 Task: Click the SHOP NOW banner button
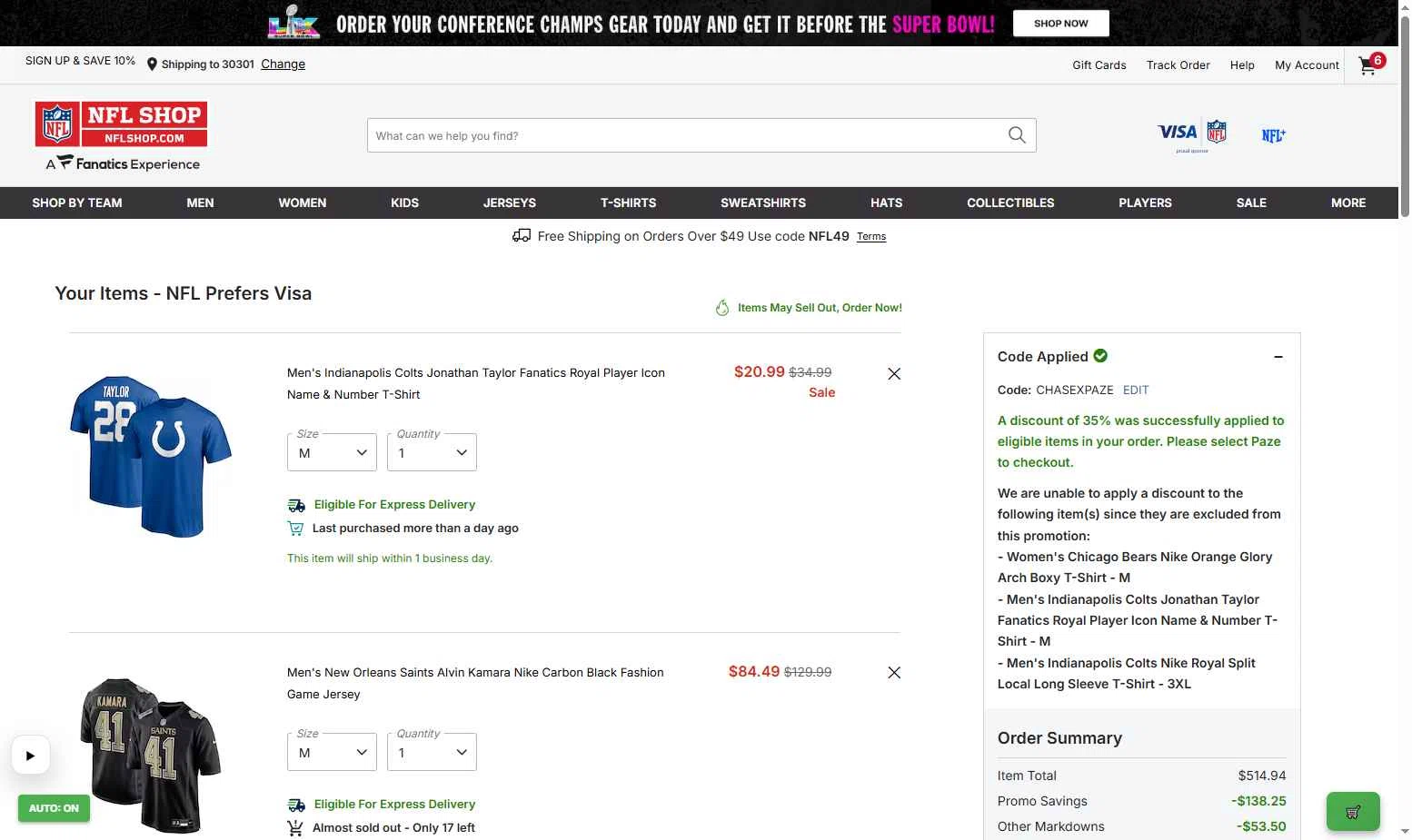(x=1060, y=24)
